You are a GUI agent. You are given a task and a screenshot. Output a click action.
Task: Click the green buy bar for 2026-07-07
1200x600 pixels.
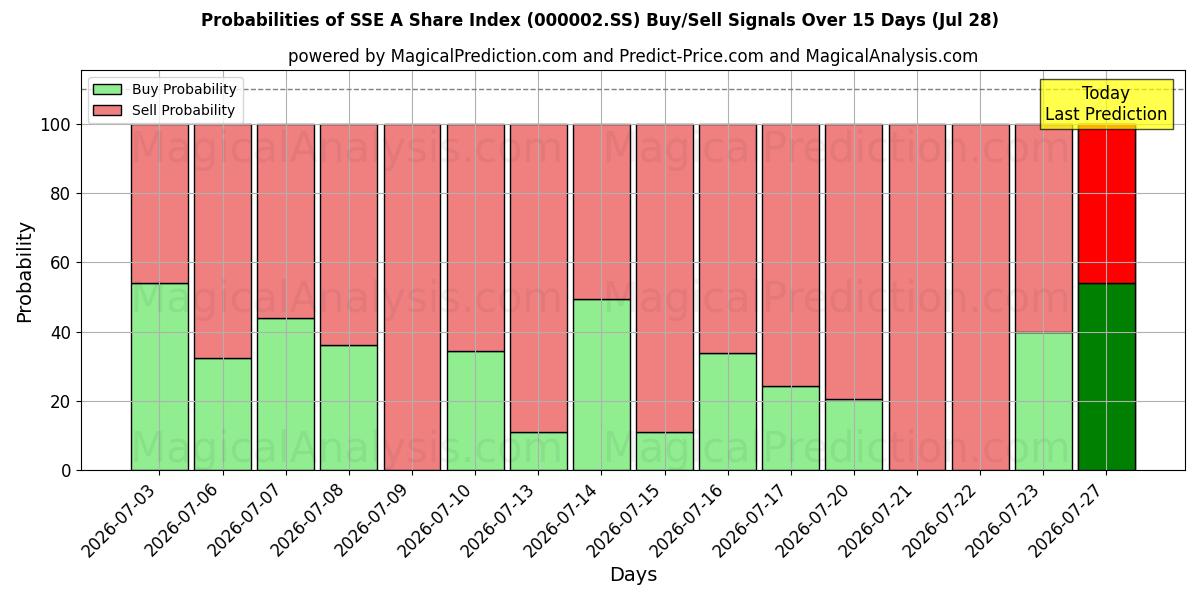tap(286, 394)
